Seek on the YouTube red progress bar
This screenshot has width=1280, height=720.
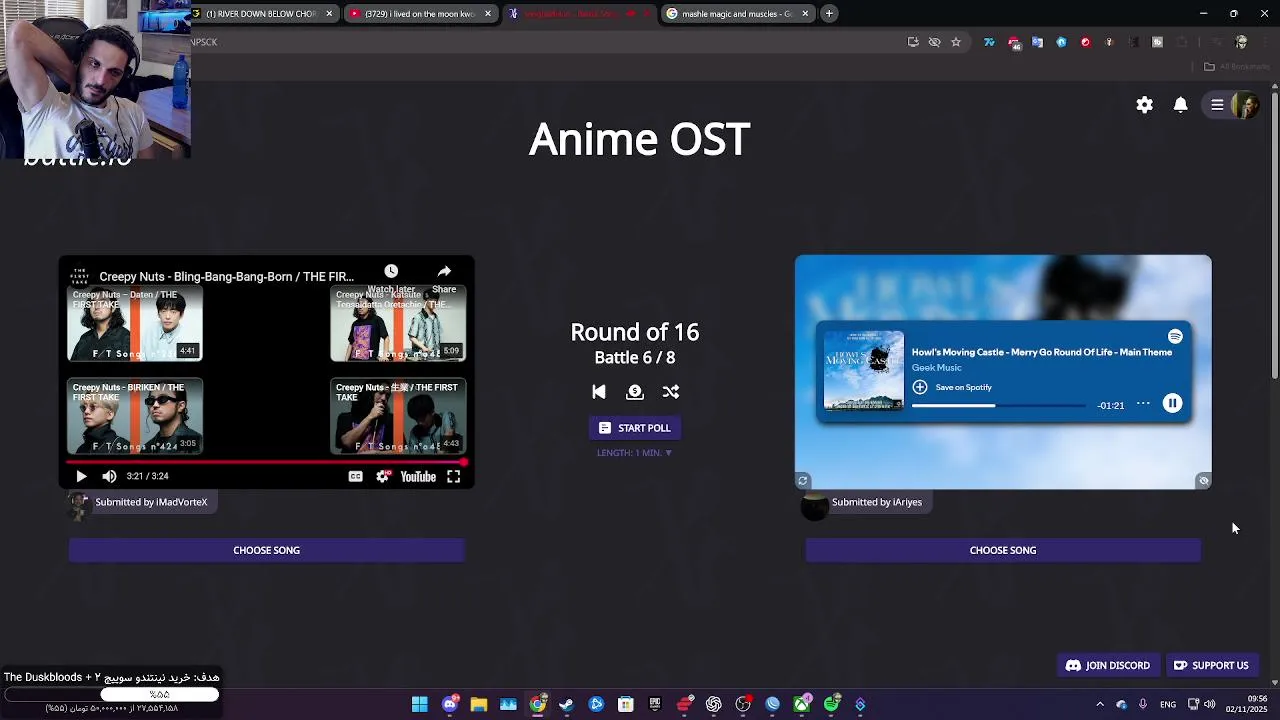pyautogui.click(x=266, y=462)
